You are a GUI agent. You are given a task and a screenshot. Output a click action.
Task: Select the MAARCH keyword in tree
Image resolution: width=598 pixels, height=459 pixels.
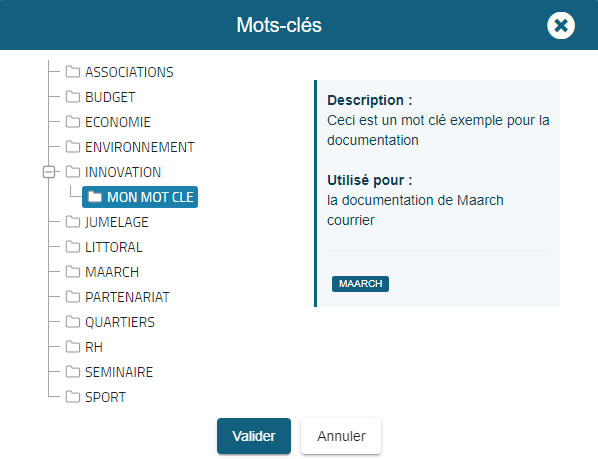(x=112, y=272)
